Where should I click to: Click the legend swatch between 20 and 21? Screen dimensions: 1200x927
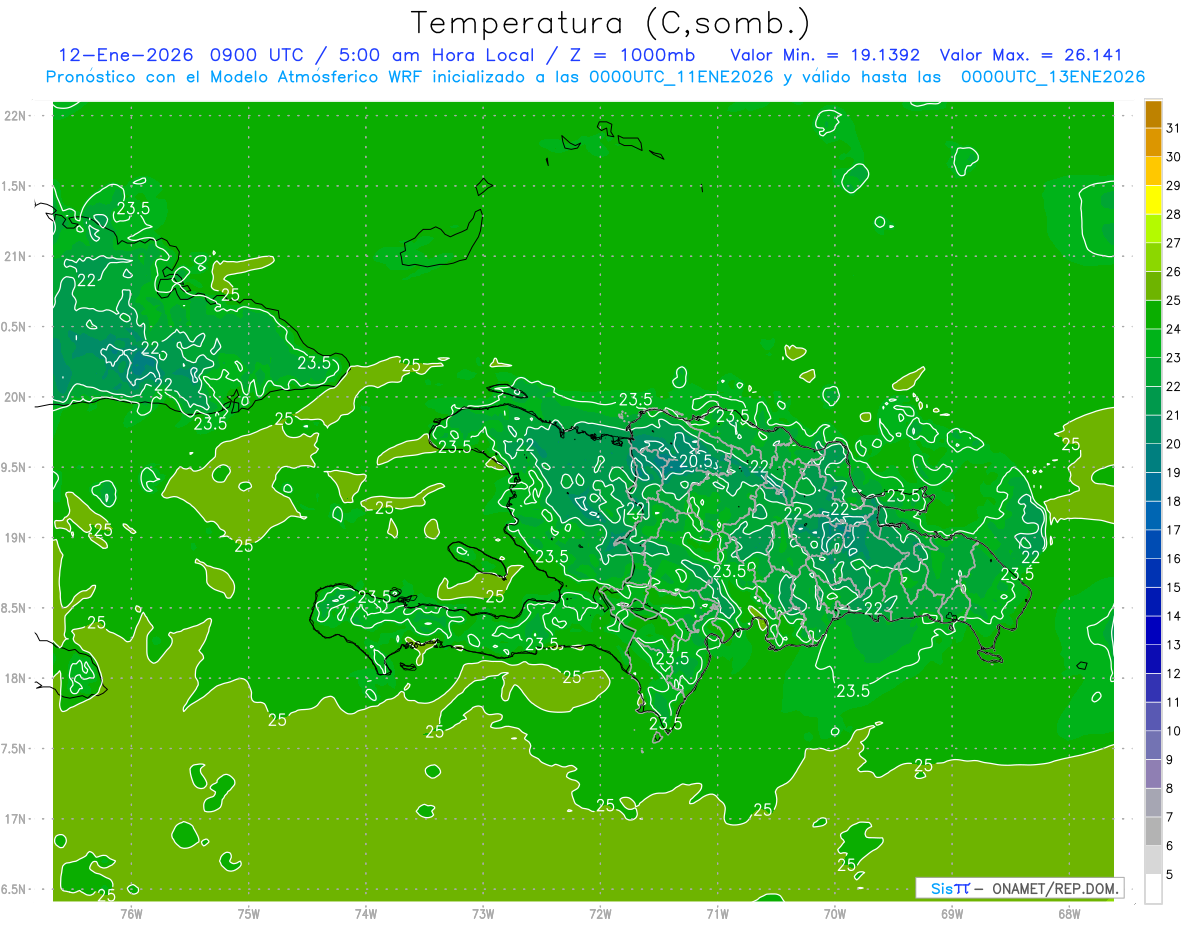[x=1153, y=430]
